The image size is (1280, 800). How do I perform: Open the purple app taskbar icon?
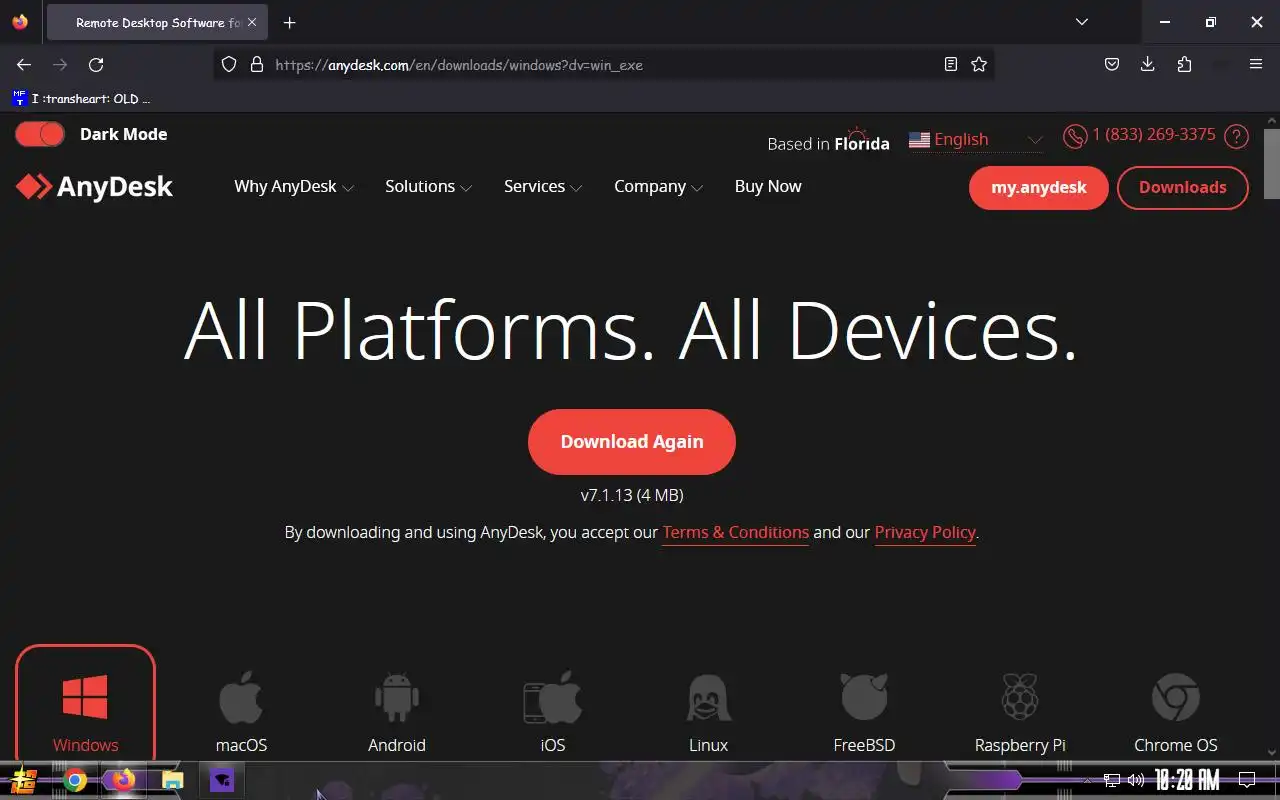221,780
